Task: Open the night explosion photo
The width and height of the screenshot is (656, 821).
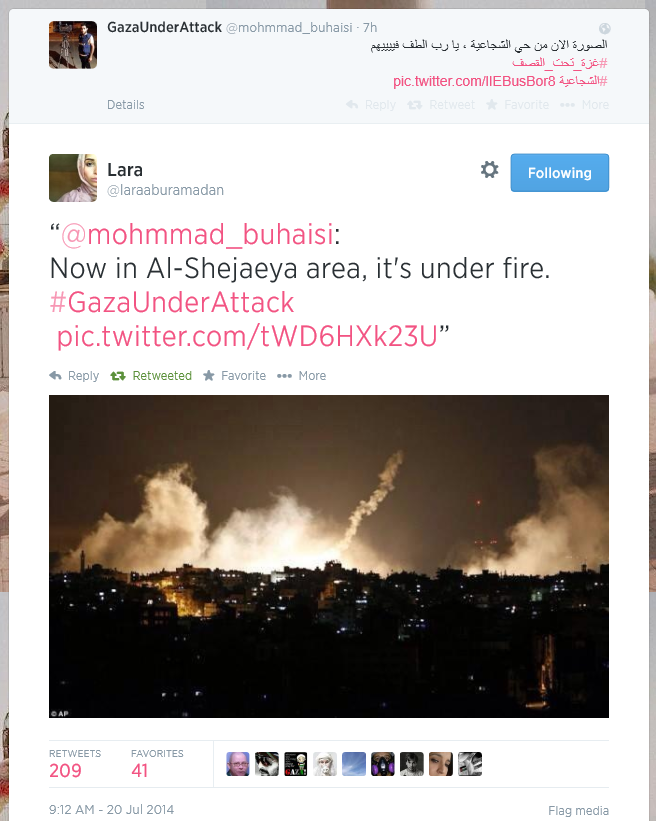Action: 329,556
